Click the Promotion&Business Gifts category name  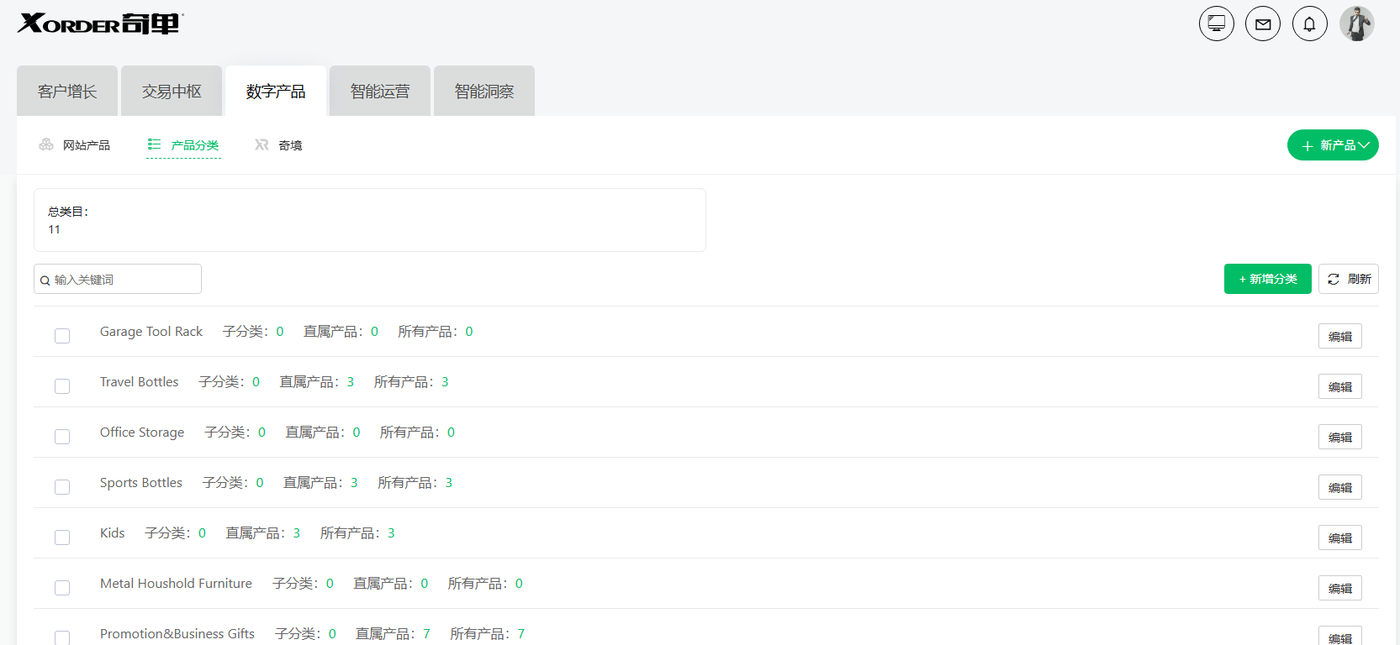coord(177,634)
